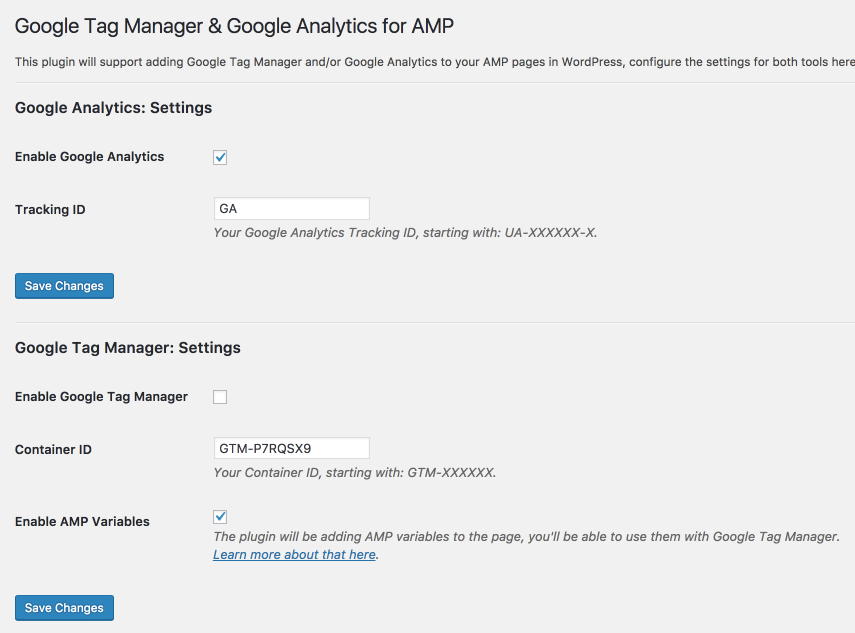Save Changes under Google Analytics settings
855x633 pixels.
64,286
